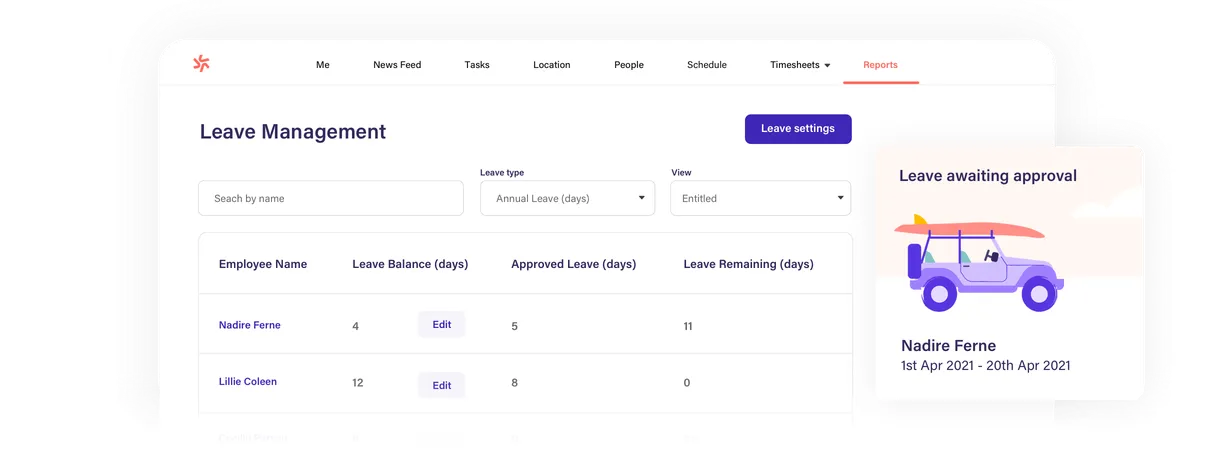Focus the Search by name field
Screen dimensions: 1216x460
(x=331, y=198)
